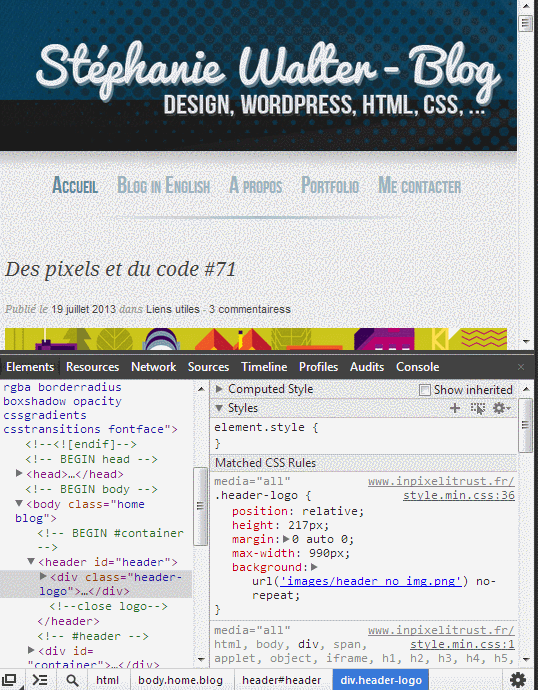Expand the margin shorthand triangle
The image size is (538, 690).
tap(286, 539)
